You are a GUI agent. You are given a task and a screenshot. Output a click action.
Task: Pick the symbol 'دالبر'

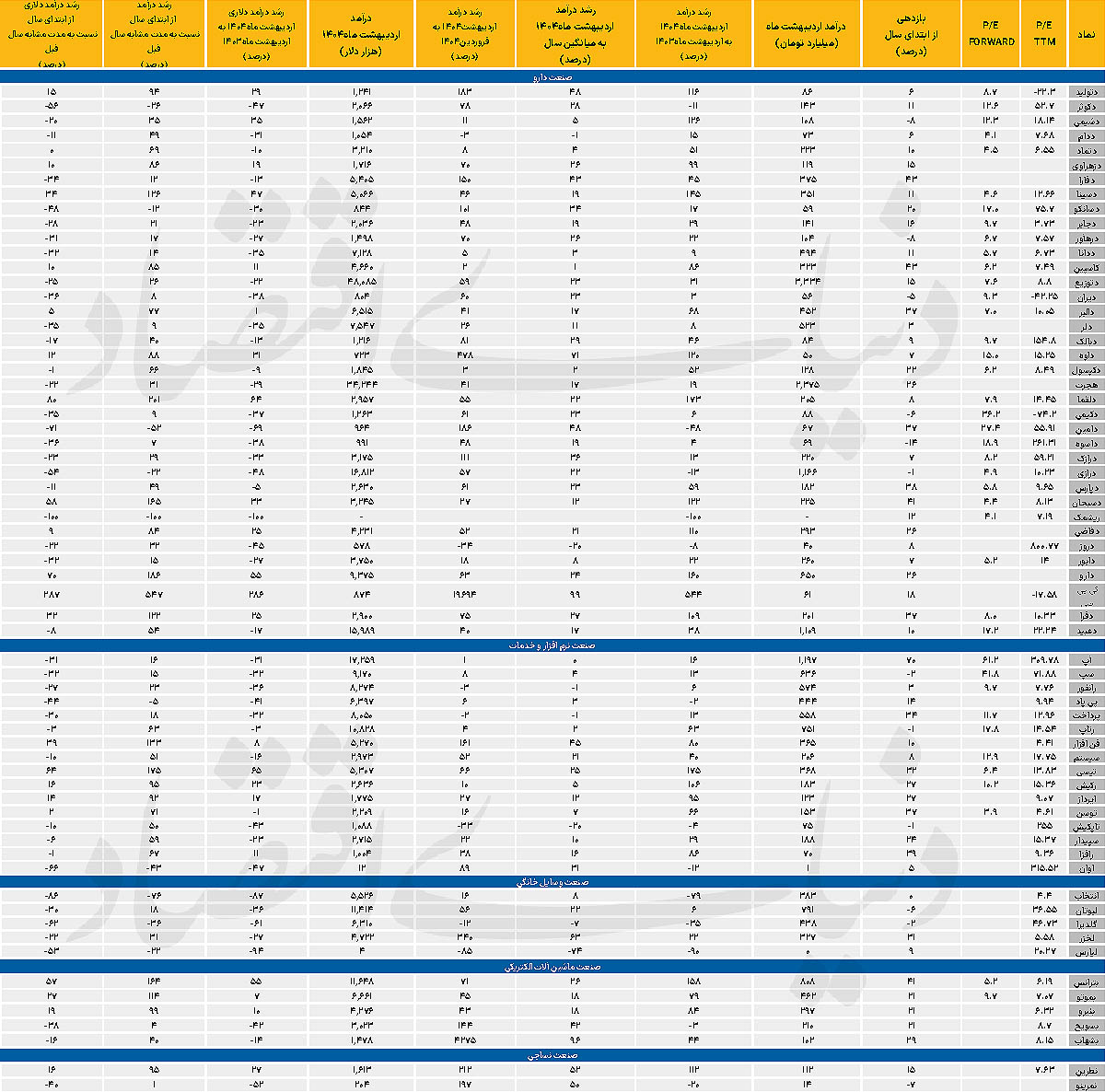(1086, 310)
